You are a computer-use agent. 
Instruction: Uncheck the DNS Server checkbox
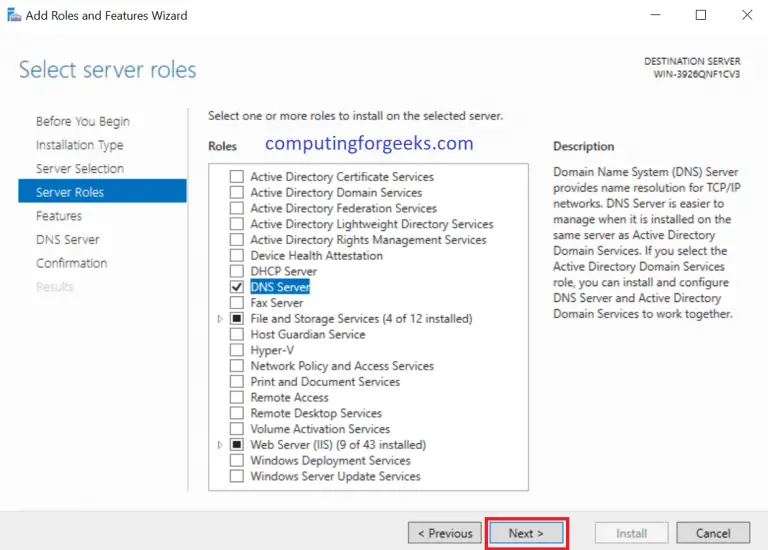[x=237, y=287]
